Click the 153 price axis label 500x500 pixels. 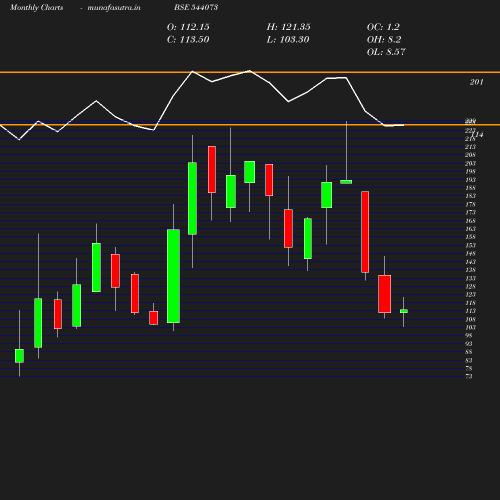(471, 245)
